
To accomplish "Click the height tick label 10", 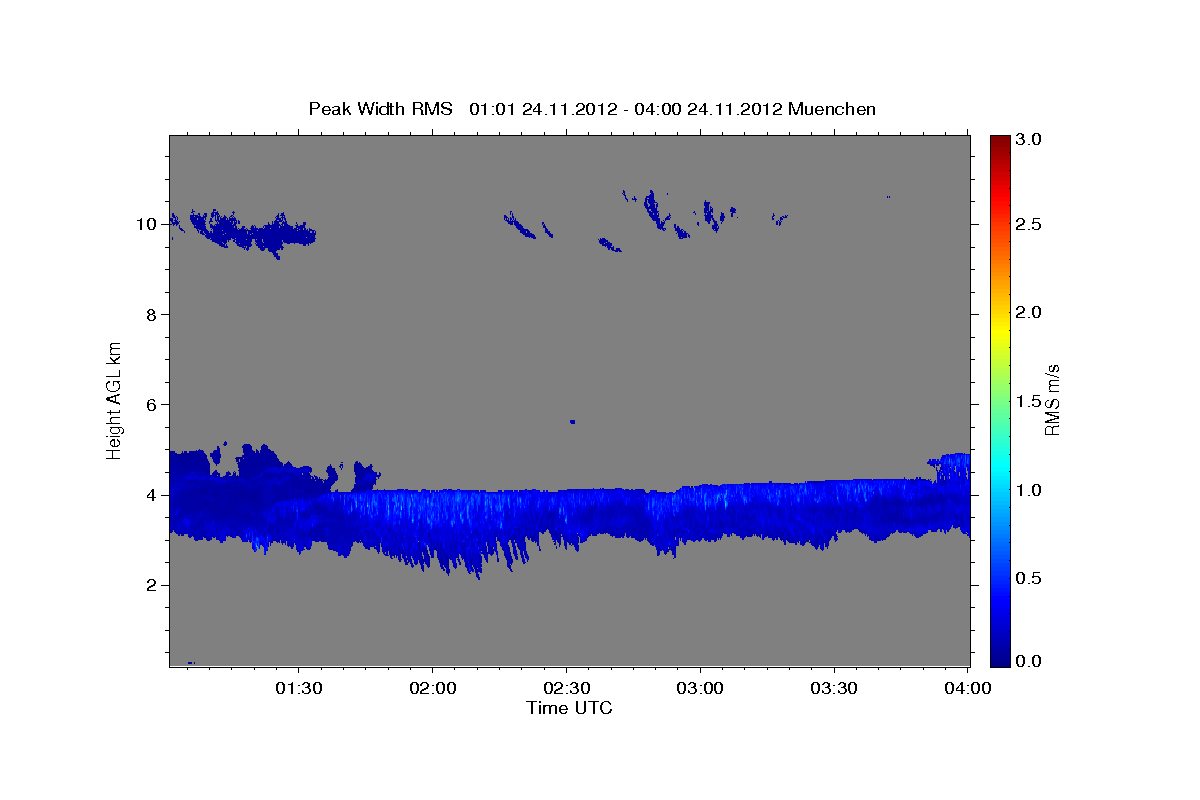I will [146, 224].
